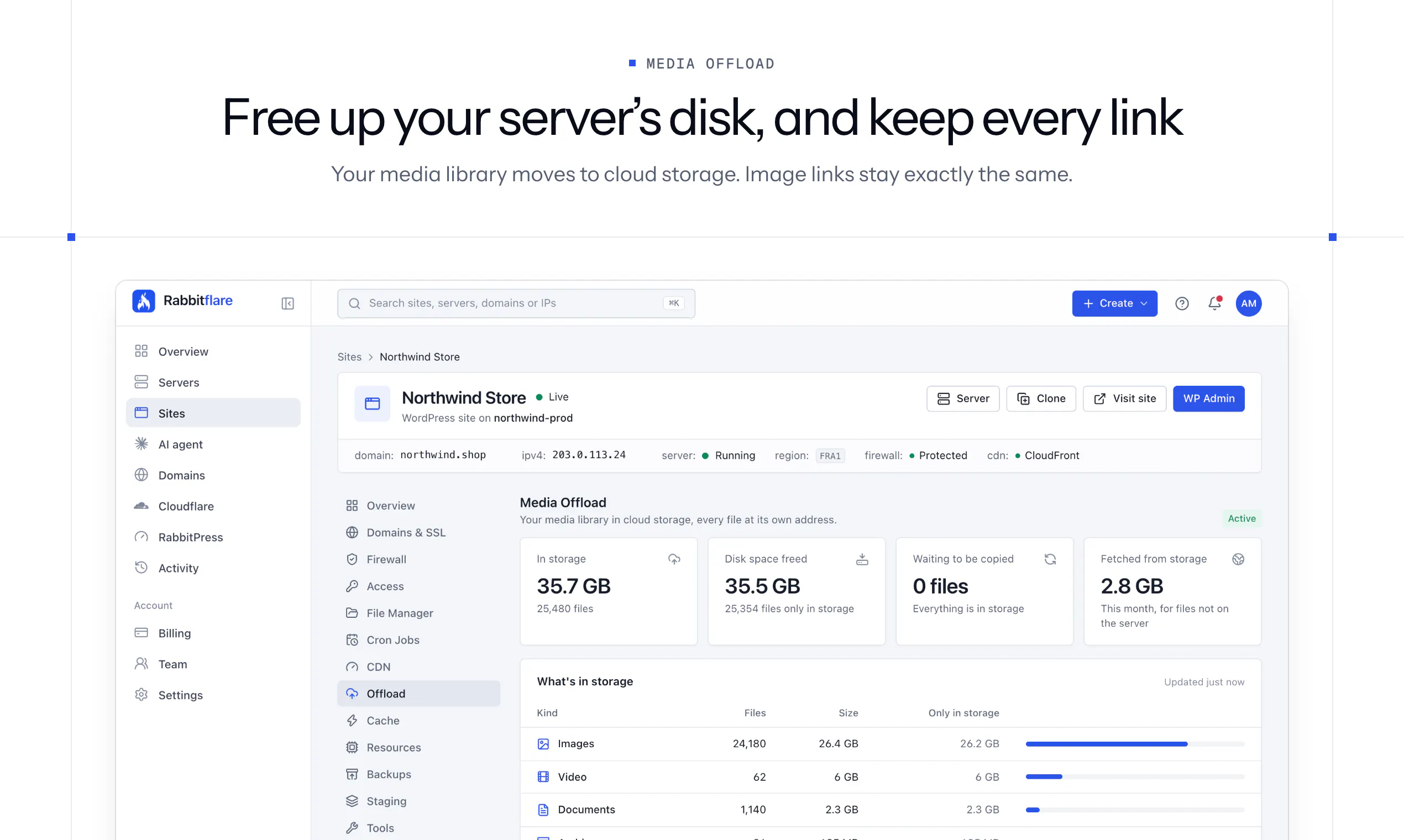Click the Sites breadcrumb link
The height and width of the screenshot is (840, 1404).
pos(349,357)
